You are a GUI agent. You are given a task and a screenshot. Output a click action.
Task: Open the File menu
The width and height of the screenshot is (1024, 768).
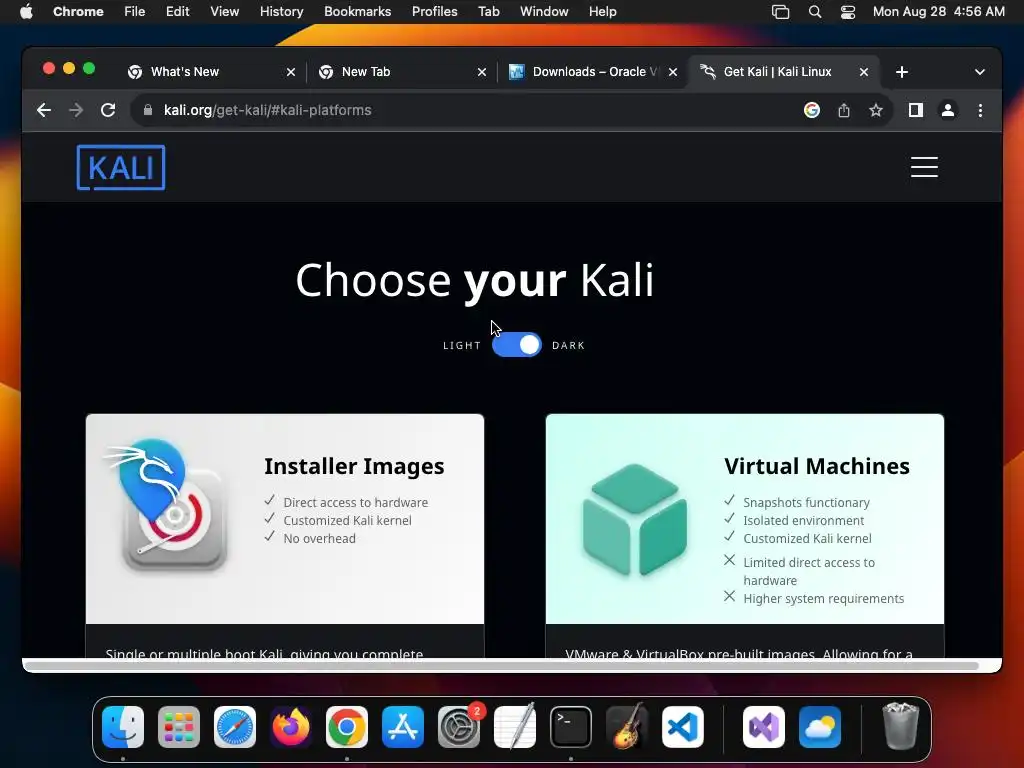coord(135,12)
